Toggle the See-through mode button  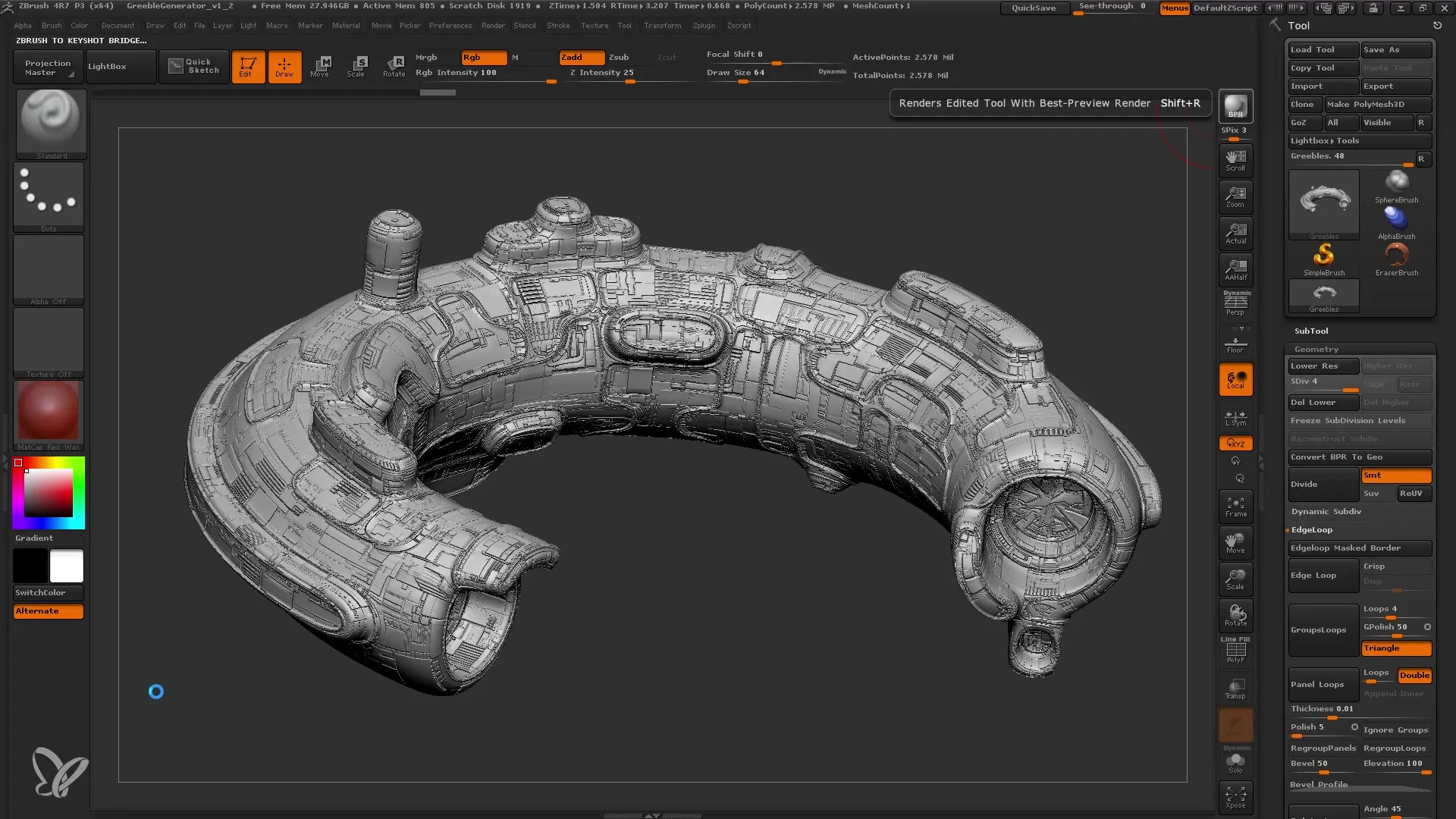point(1112,7)
